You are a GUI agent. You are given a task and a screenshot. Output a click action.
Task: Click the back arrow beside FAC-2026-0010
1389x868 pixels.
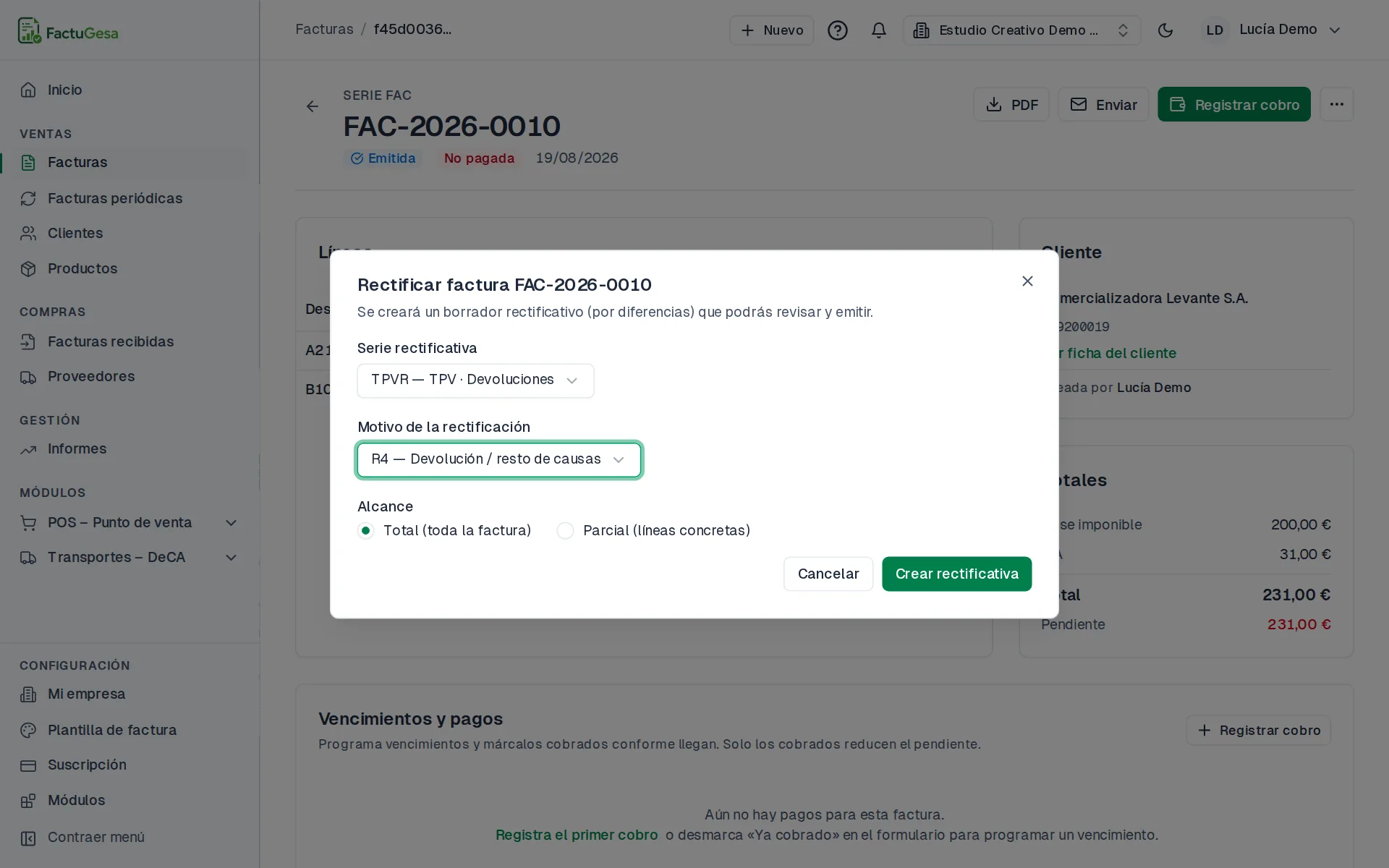coord(312,106)
